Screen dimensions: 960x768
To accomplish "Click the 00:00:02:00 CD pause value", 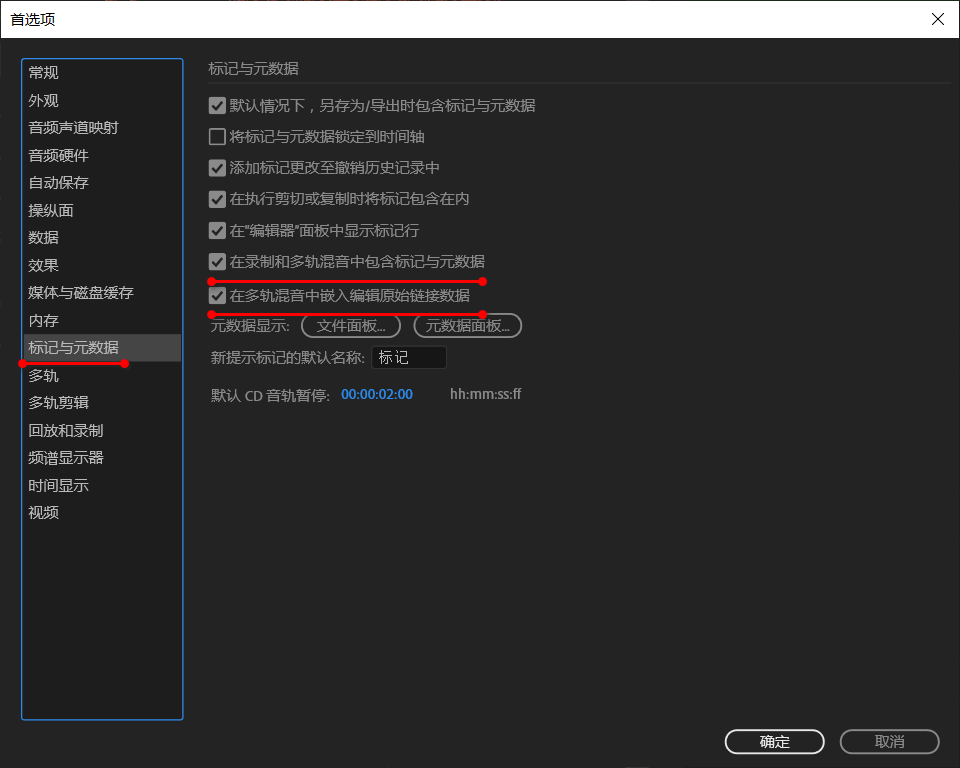I will coord(377,394).
